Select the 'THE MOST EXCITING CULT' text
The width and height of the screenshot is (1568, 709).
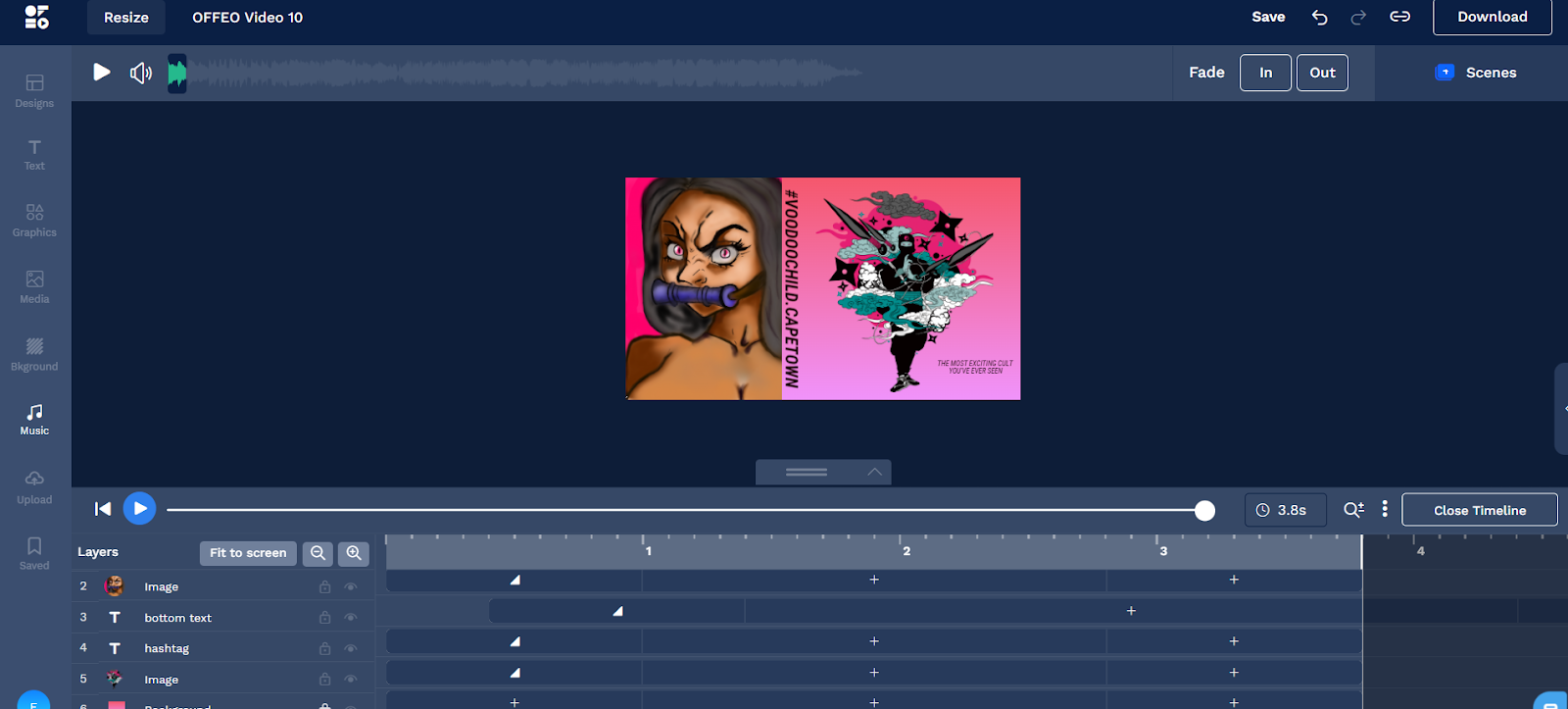(x=975, y=367)
